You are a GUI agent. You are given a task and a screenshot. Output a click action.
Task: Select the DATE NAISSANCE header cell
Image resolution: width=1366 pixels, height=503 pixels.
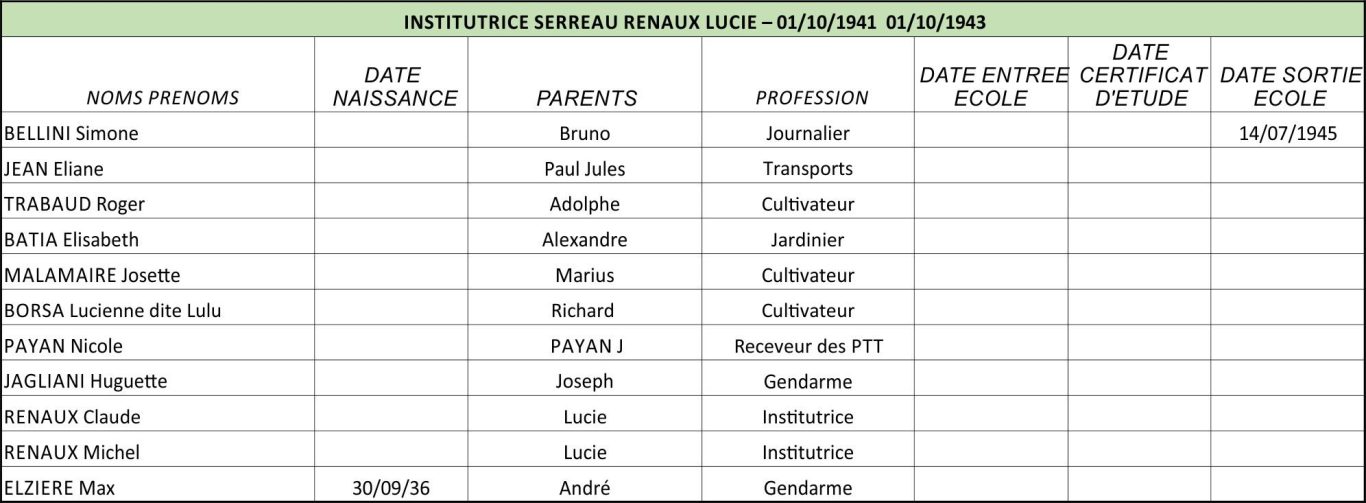coord(394,86)
